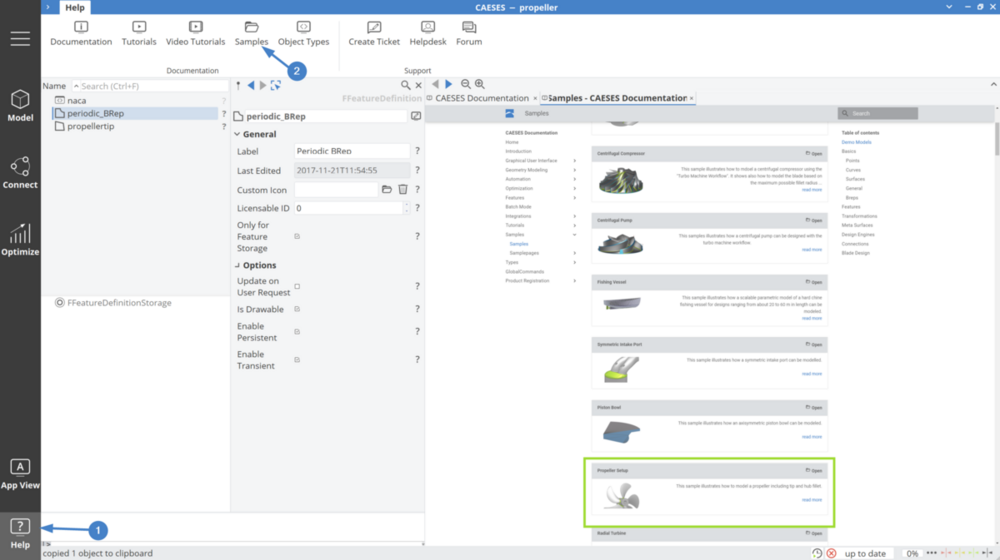Edit the periodic_BRep feature definition
The image size is (1000, 560).
pyautogui.click(x=416, y=115)
